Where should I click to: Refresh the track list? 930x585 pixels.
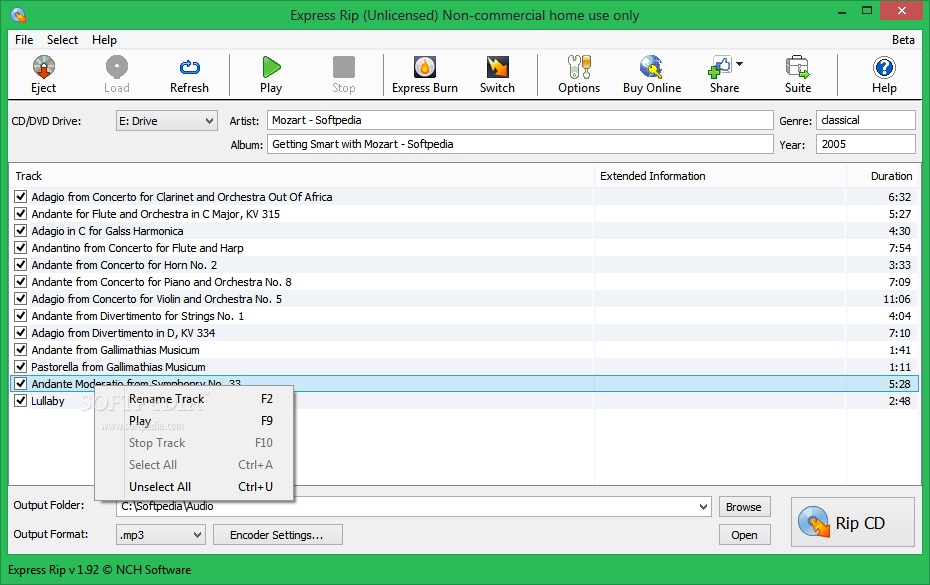coord(189,74)
